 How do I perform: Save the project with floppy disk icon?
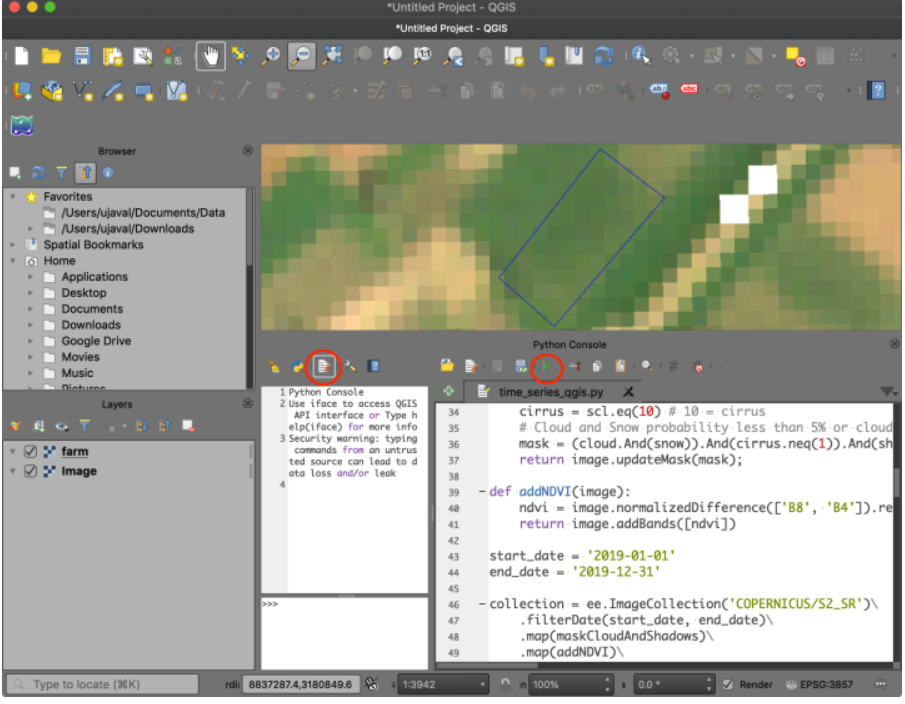point(82,56)
